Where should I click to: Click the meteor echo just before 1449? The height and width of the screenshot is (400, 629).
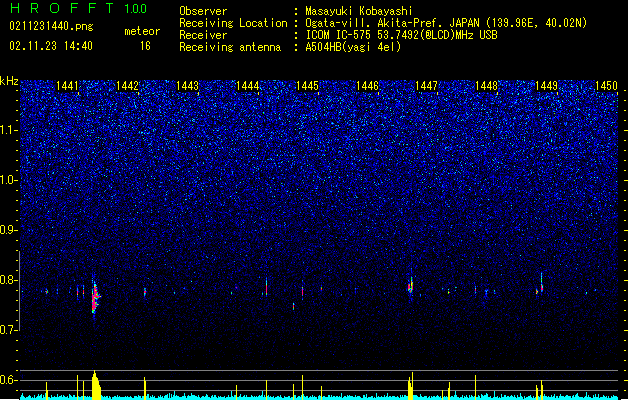tap(541, 284)
